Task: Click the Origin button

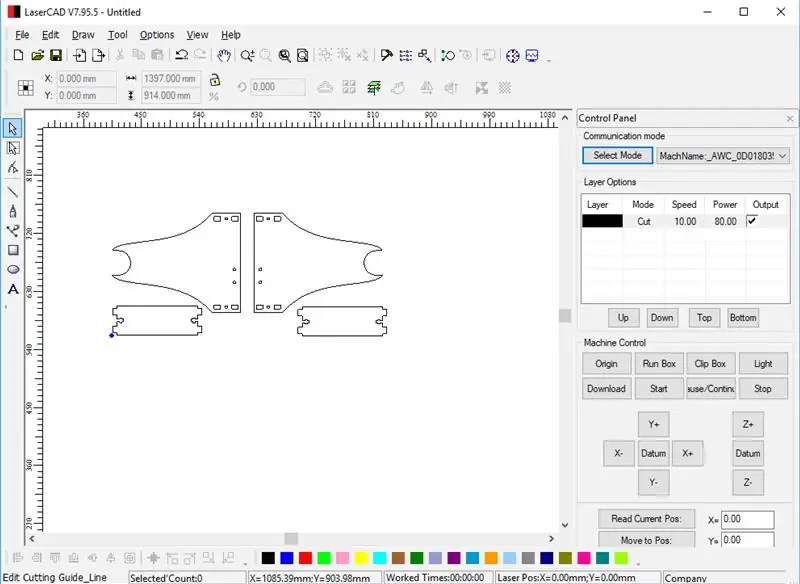Action: [x=606, y=364]
